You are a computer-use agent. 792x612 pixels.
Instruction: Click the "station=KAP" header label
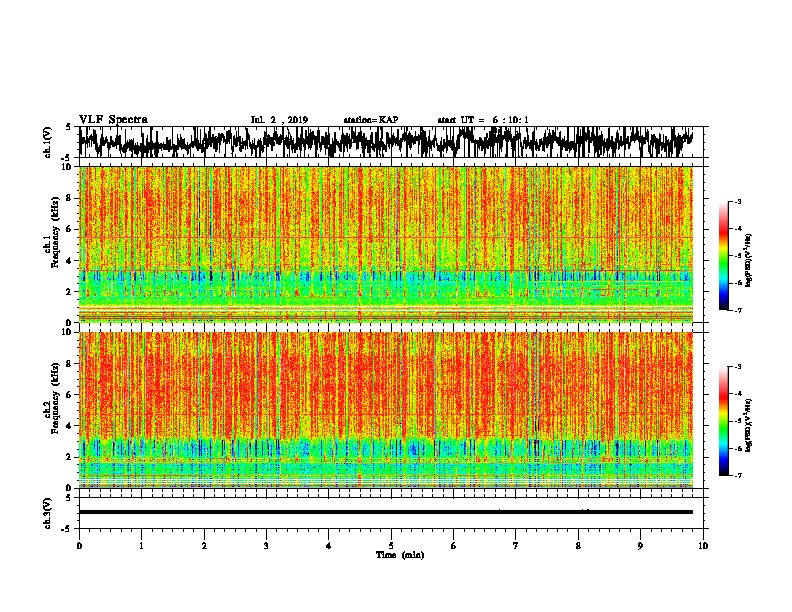371,120
